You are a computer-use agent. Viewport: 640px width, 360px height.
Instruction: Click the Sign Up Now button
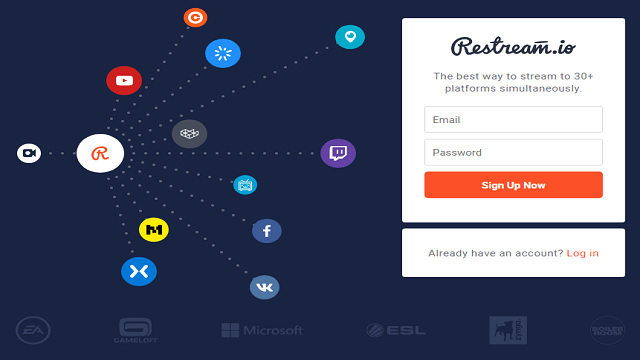click(513, 185)
